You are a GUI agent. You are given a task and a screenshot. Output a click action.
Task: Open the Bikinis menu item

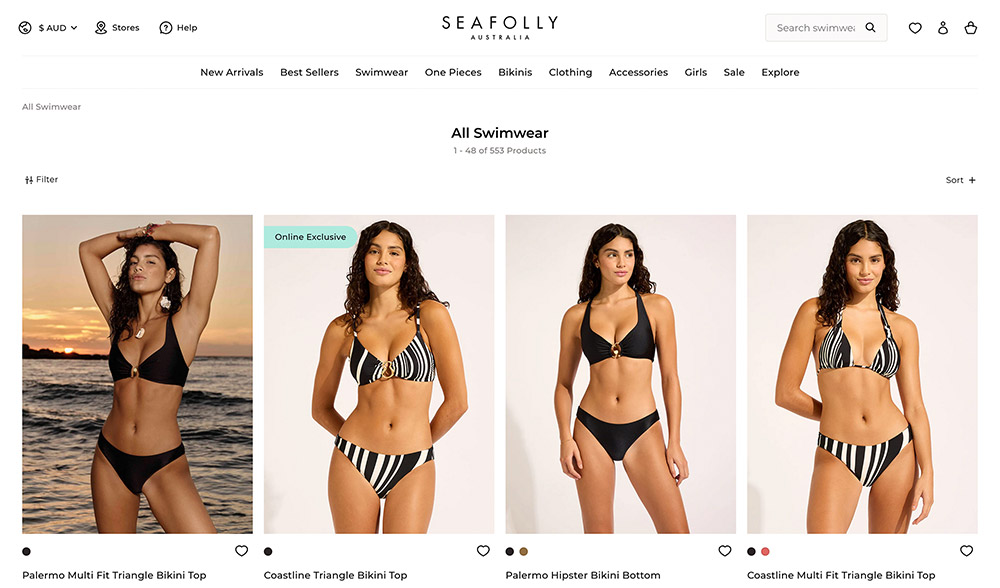(515, 72)
